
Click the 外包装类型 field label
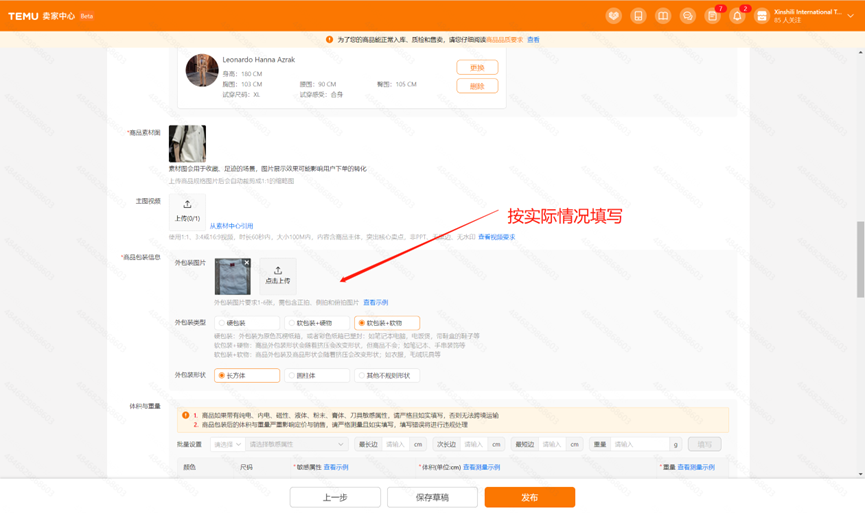click(190, 323)
